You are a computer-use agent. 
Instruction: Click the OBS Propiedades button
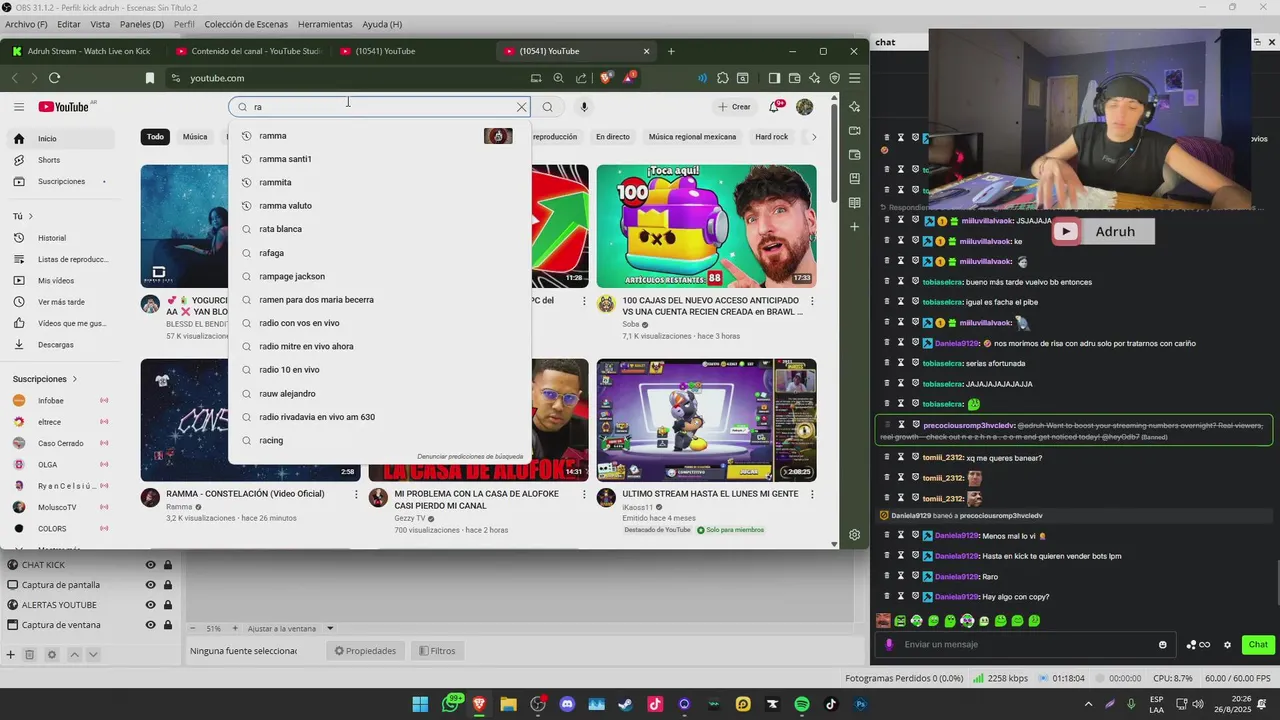365,651
